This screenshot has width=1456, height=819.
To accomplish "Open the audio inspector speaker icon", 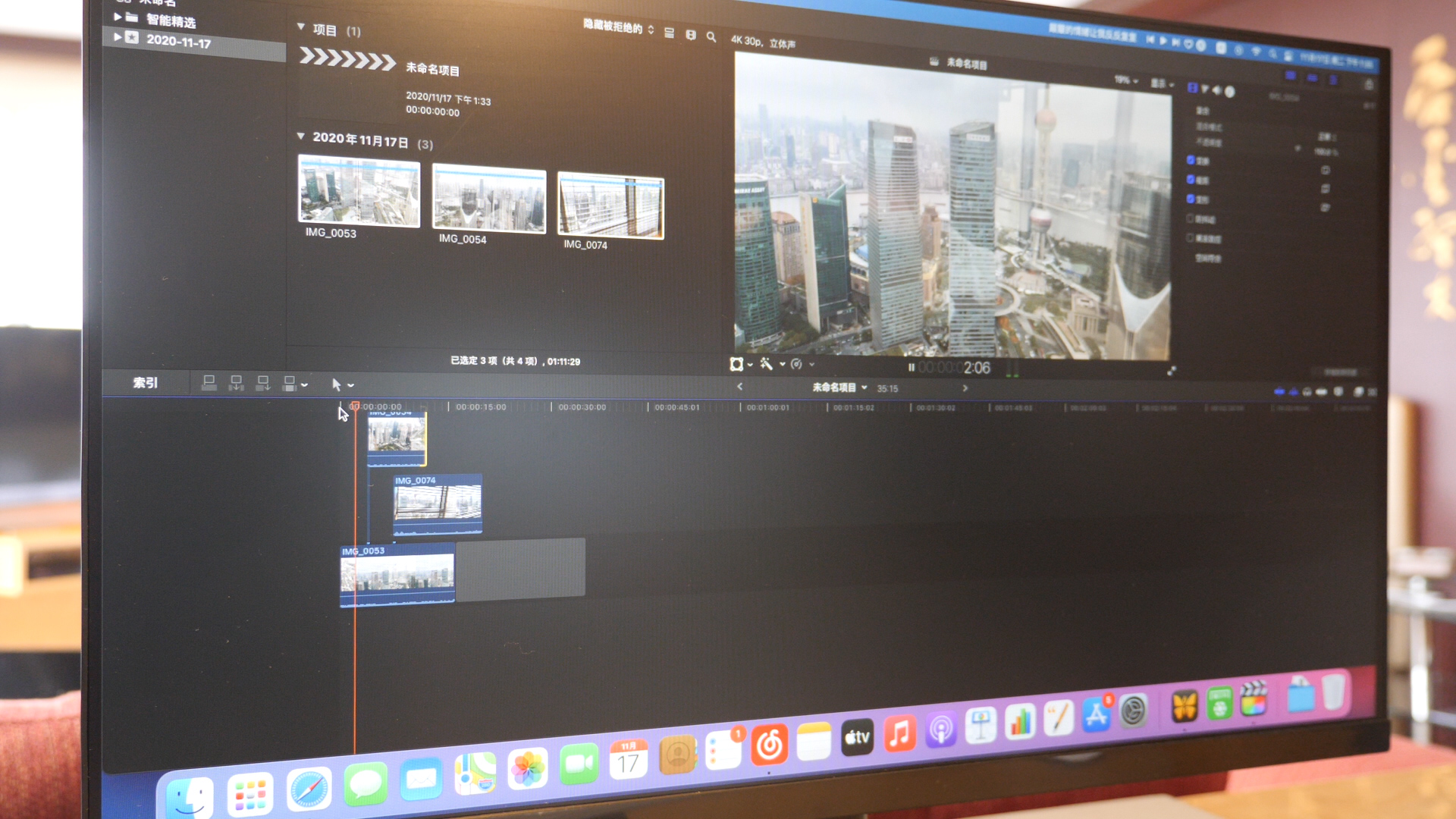I will click(x=1217, y=90).
